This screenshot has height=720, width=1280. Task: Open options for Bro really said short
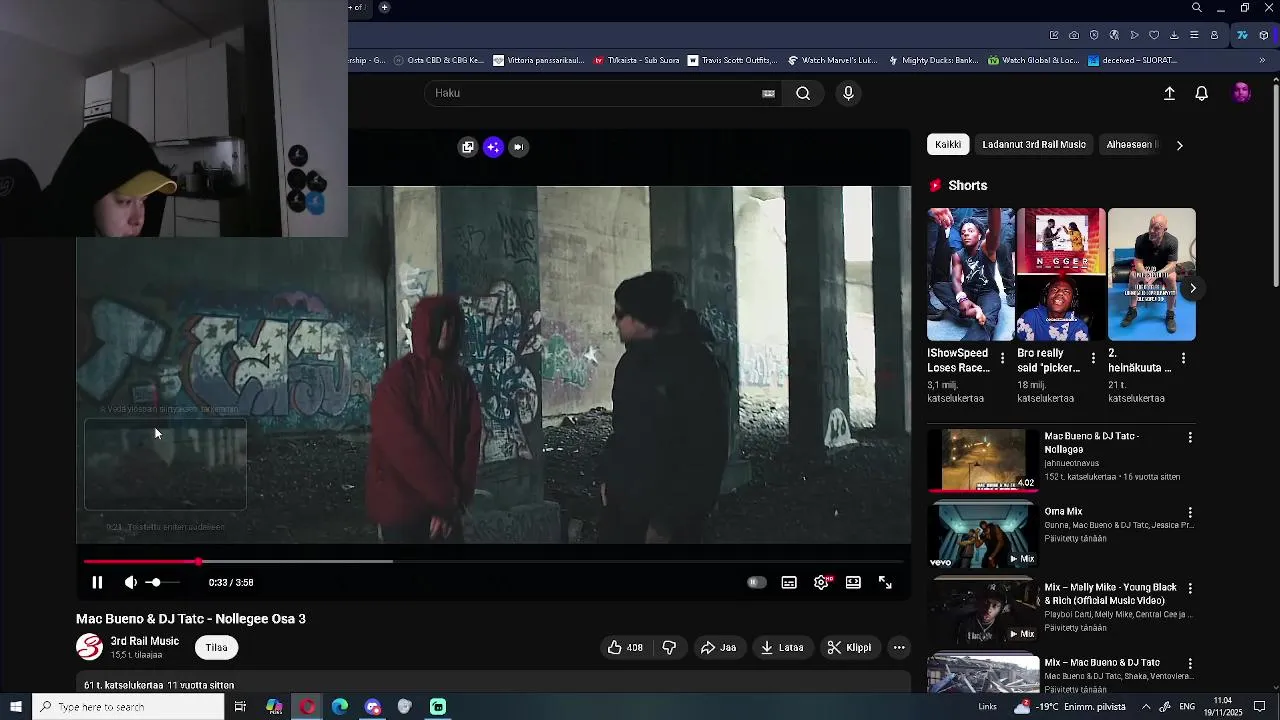(x=1093, y=358)
